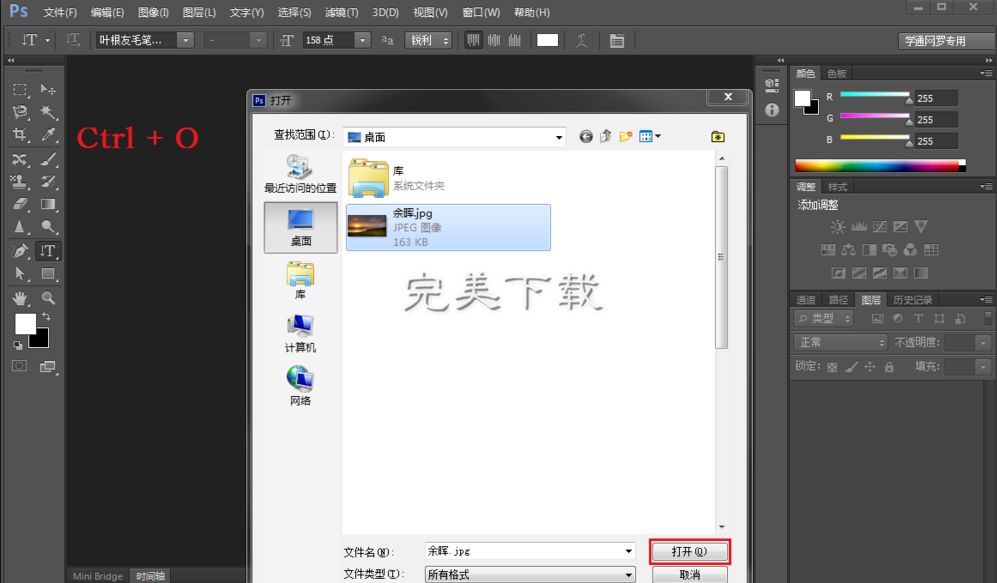The width and height of the screenshot is (997, 583).
Task: Toggle lock all (padlock) in Layers
Action: pyautogui.click(x=889, y=367)
